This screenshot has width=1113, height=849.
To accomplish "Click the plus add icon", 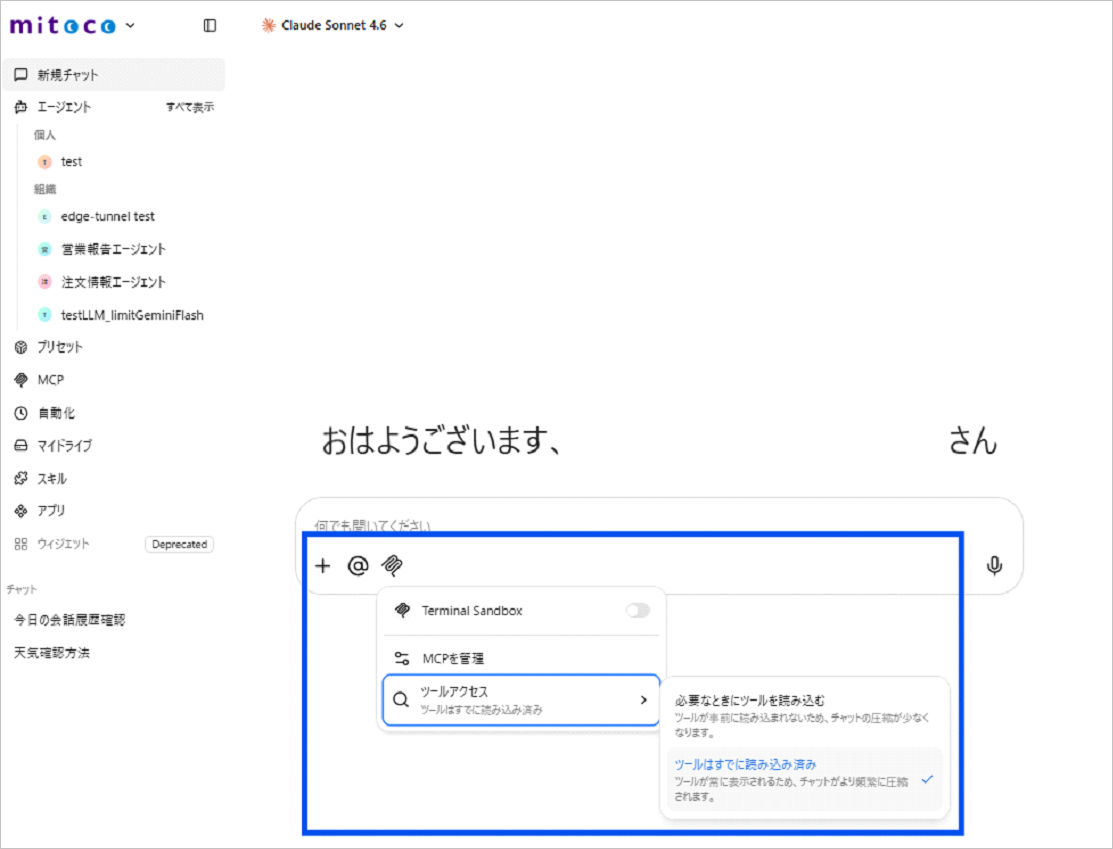I will point(323,566).
